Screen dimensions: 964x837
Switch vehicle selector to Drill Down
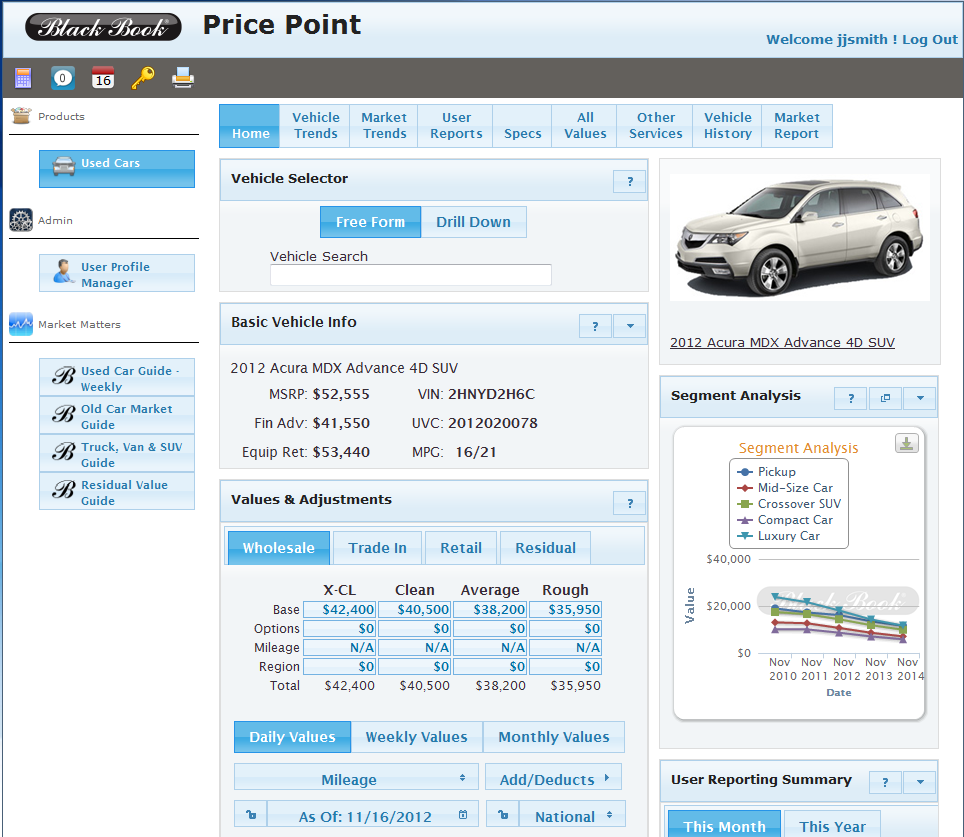pyautogui.click(x=473, y=222)
